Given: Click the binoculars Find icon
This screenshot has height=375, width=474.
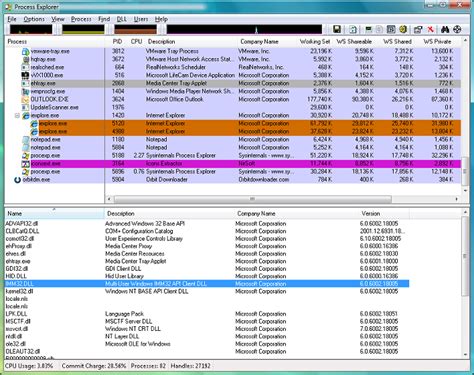Looking at the screenshot, I should [x=445, y=29].
